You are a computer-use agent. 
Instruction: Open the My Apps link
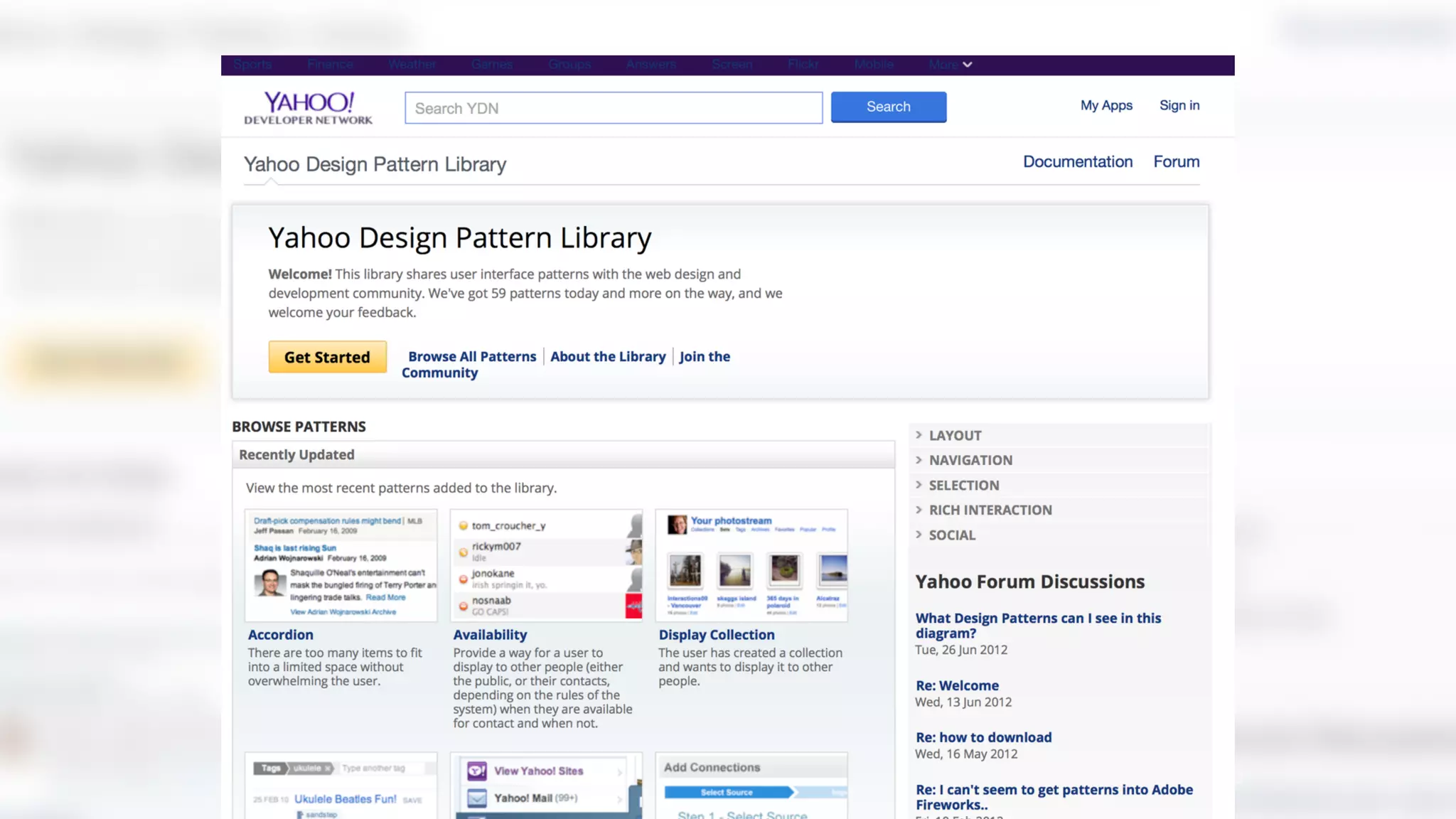(x=1106, y=105)
